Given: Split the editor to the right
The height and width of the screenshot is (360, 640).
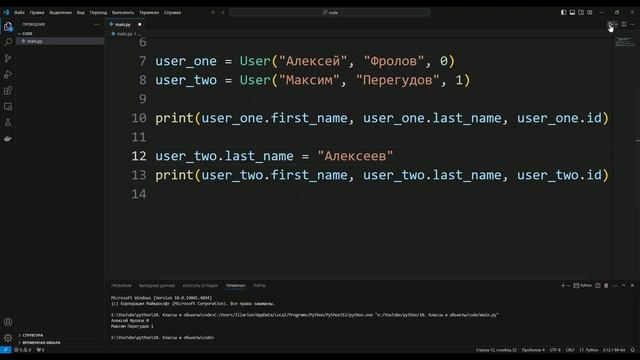Looking at the screenshot, I should tap(624, 24).
